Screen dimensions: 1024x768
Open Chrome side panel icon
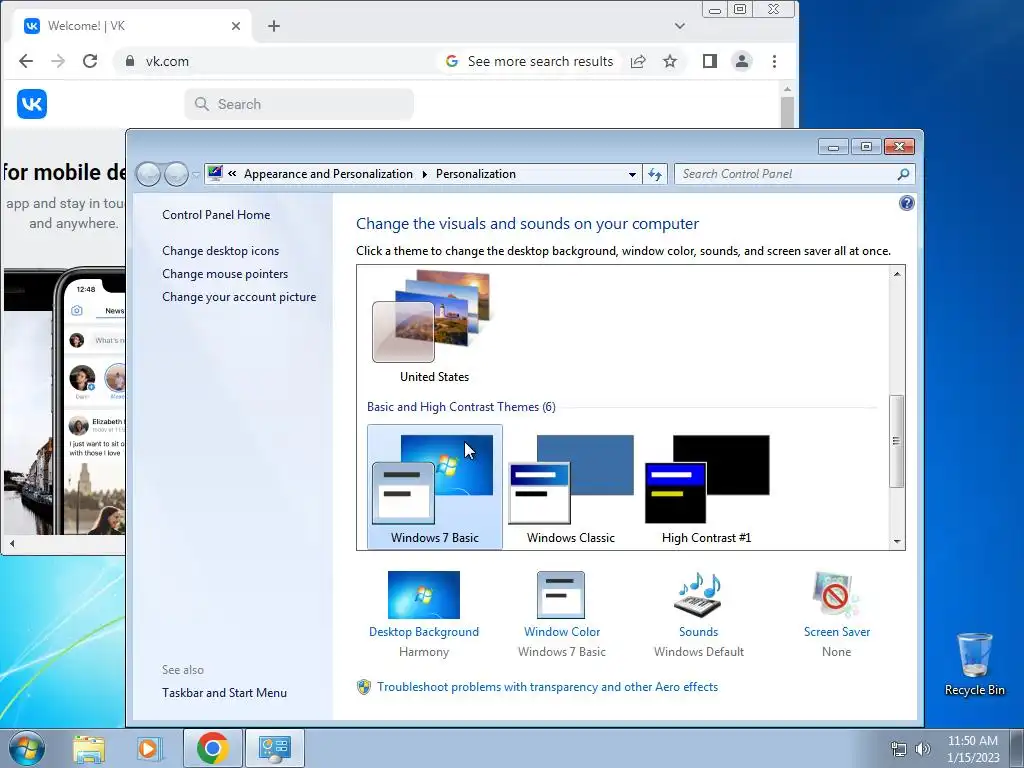(x=710, y=61)
